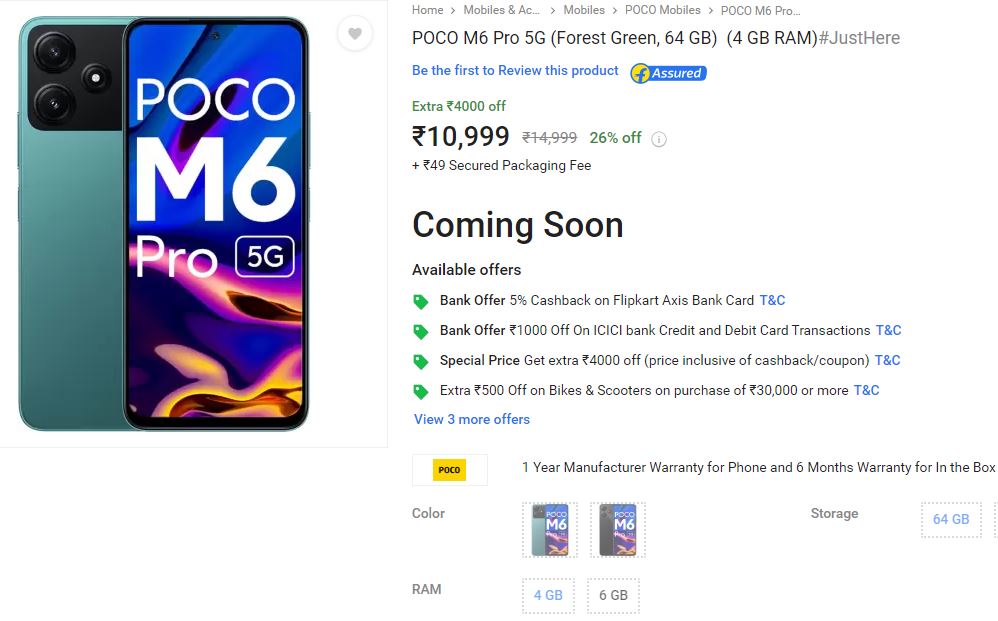The height and width of the screenshot is (621, 998).
Task: Open T&C for Bikes & Scooters offer
Action: [866, 390]
